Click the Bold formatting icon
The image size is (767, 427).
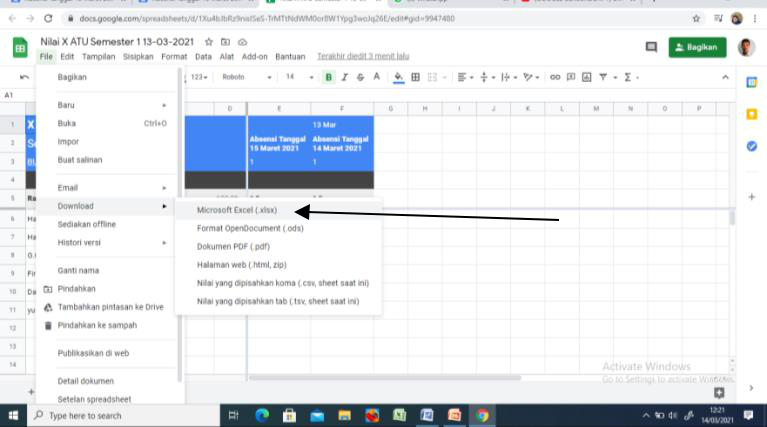coord(328,77)
